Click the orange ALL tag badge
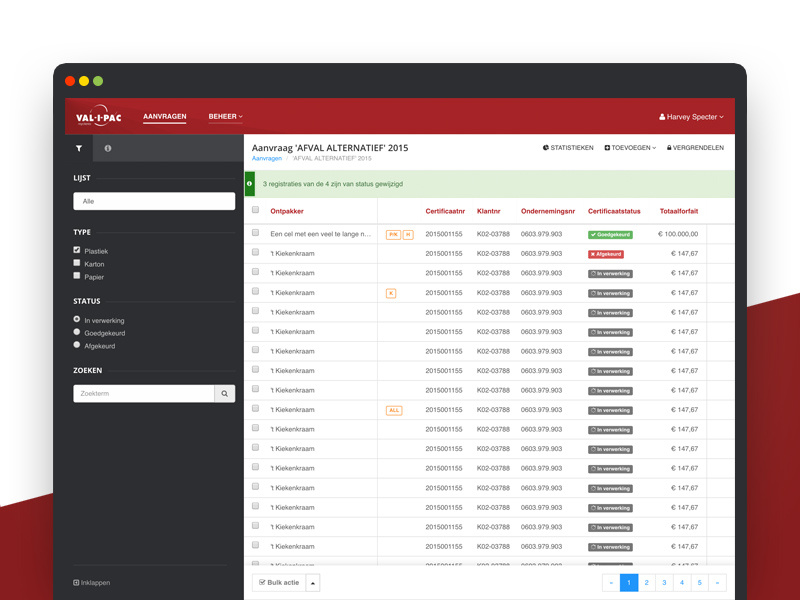The image size is (800, 600). (393, 410)
